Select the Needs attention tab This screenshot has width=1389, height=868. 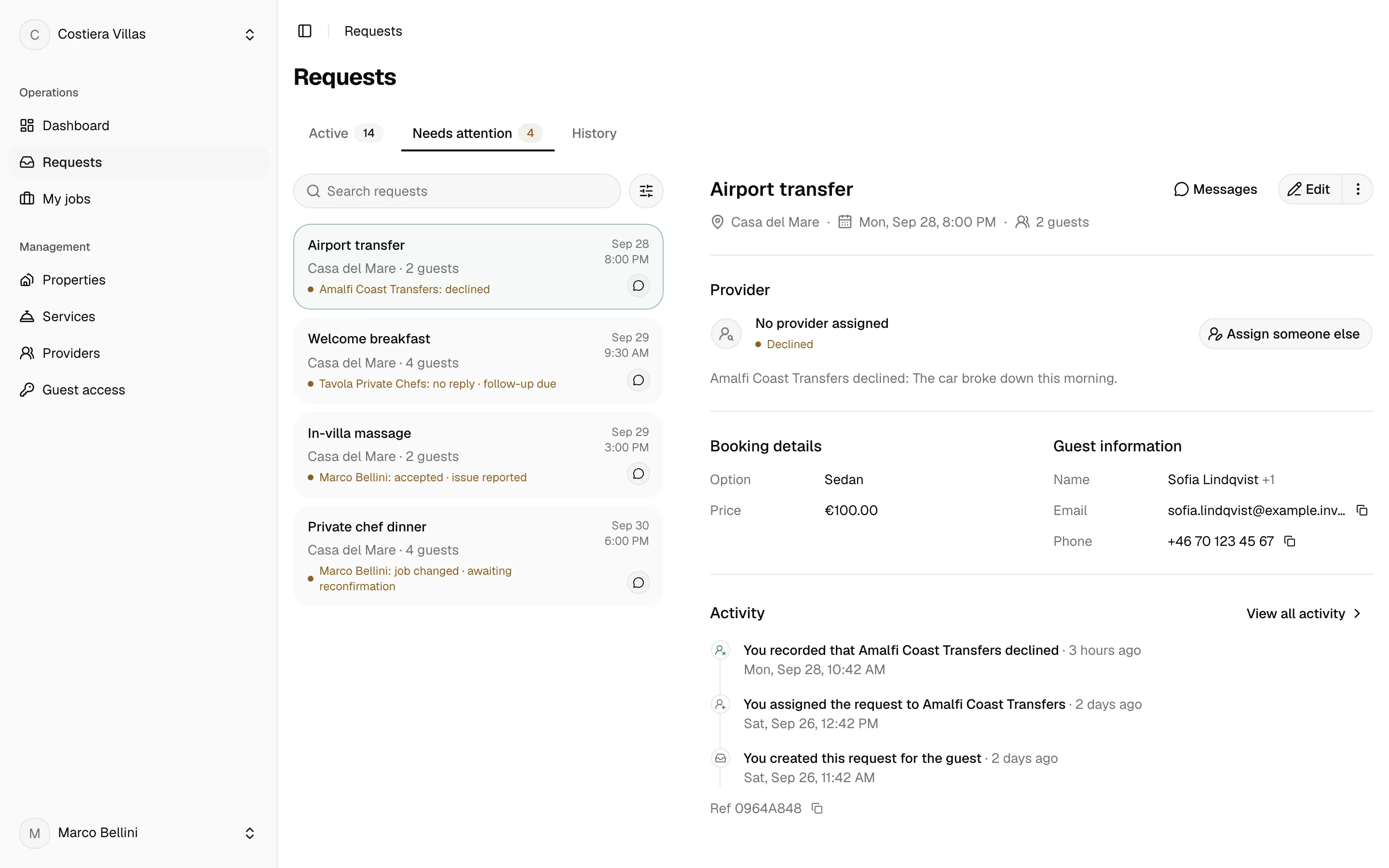point(477,133)
